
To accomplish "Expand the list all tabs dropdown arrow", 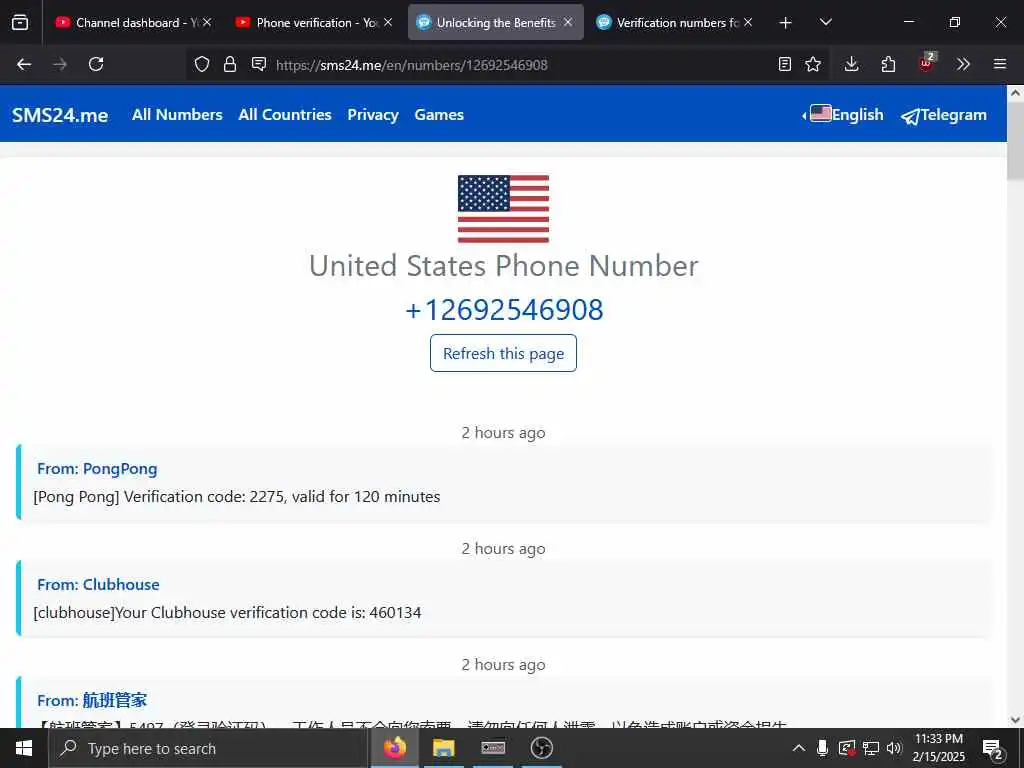I will click(x=826, y=23).
